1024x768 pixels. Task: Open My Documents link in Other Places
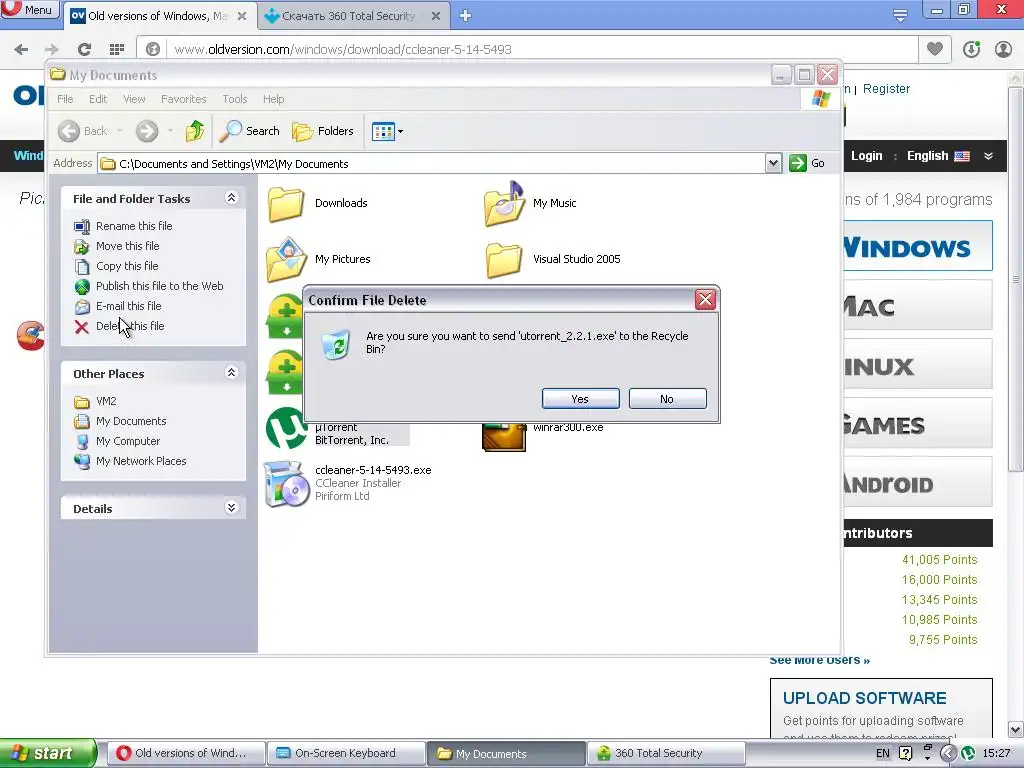point(131,421)
